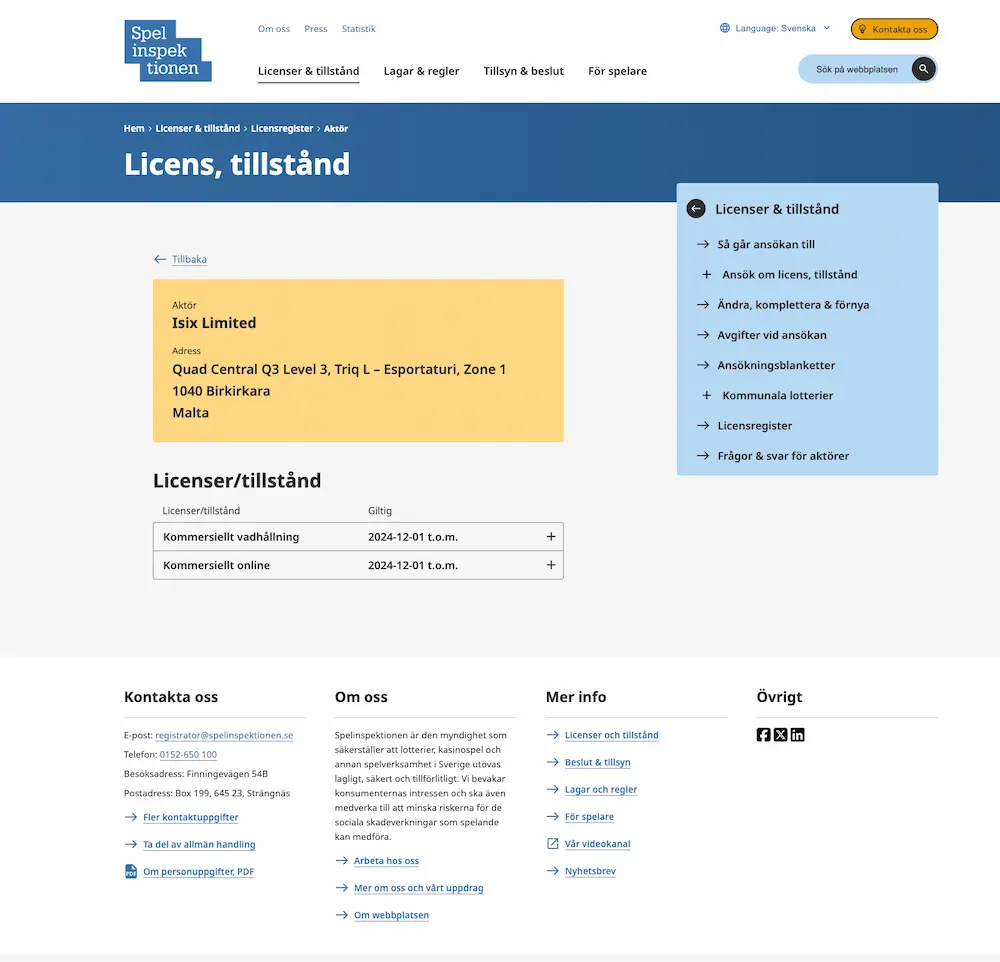Go to Om oss in top navigation
This screenshot has width=1000, height=962.
pos(274,29)
